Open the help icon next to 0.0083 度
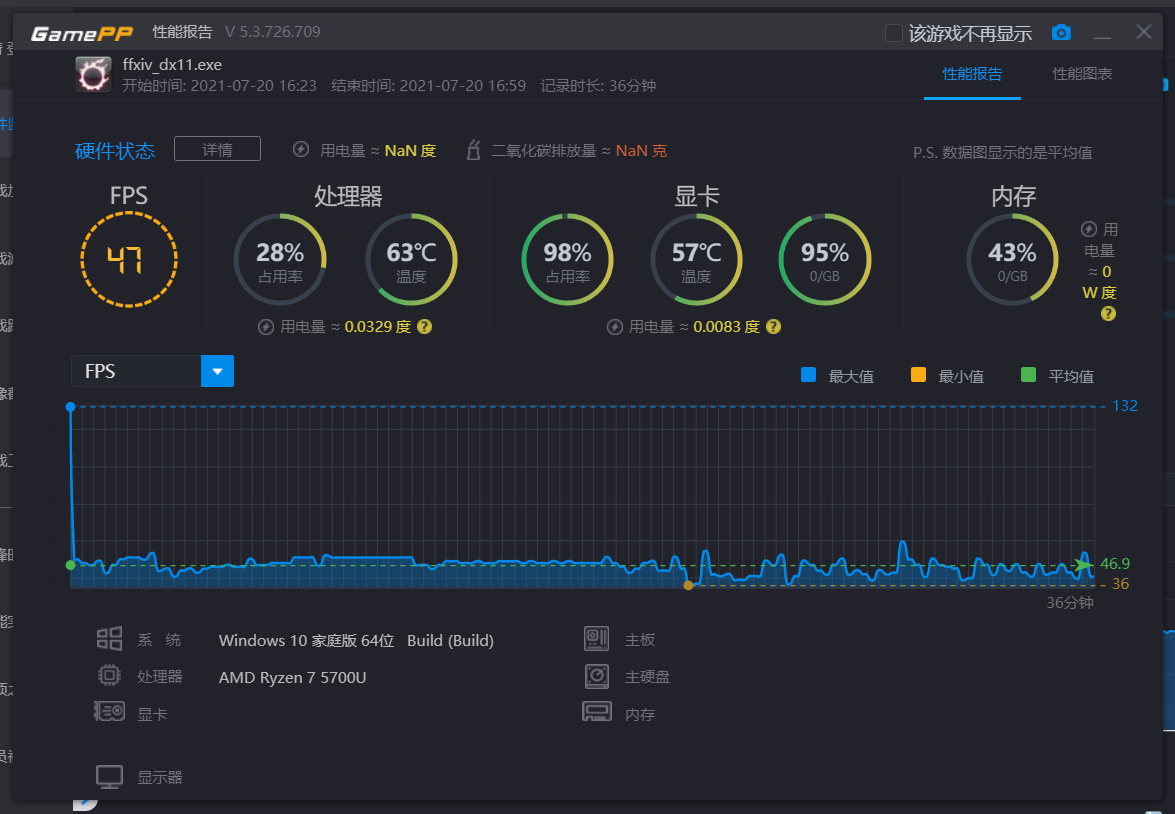The width and height of the screenshot is (1175, 814). [773, 327]
